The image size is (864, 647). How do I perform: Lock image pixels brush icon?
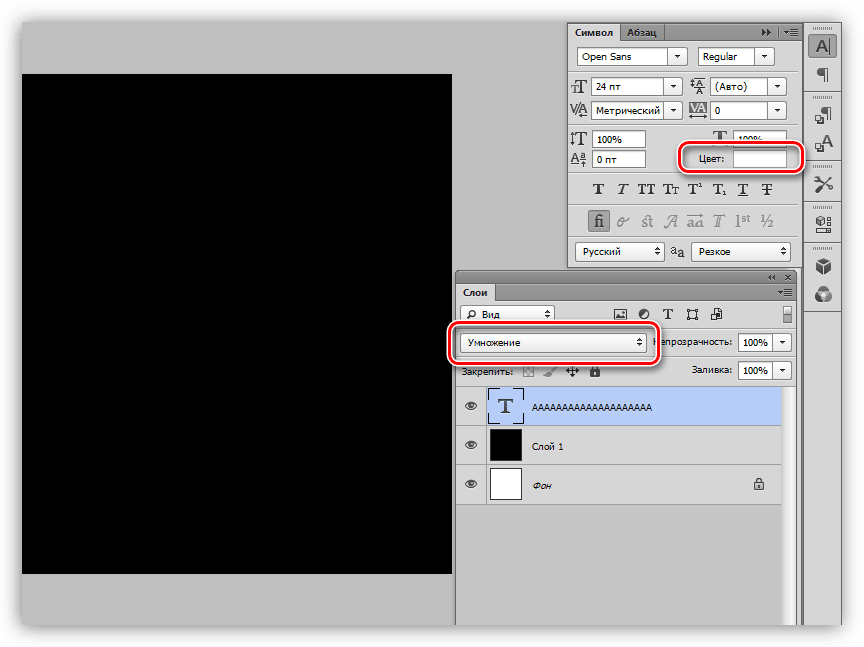coord(550,371)
